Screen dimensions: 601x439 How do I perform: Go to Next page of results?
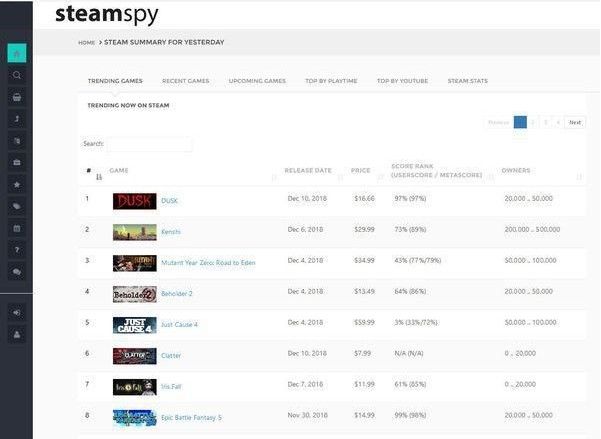(x=575, y=122)
